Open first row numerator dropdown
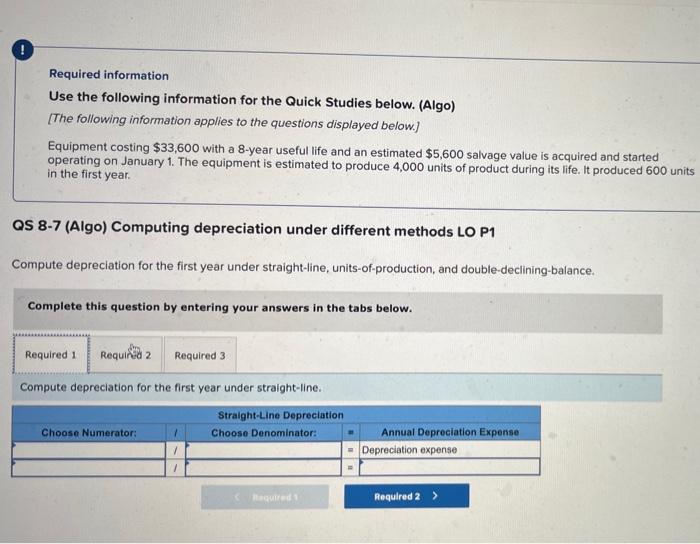 tap(88, 450)
